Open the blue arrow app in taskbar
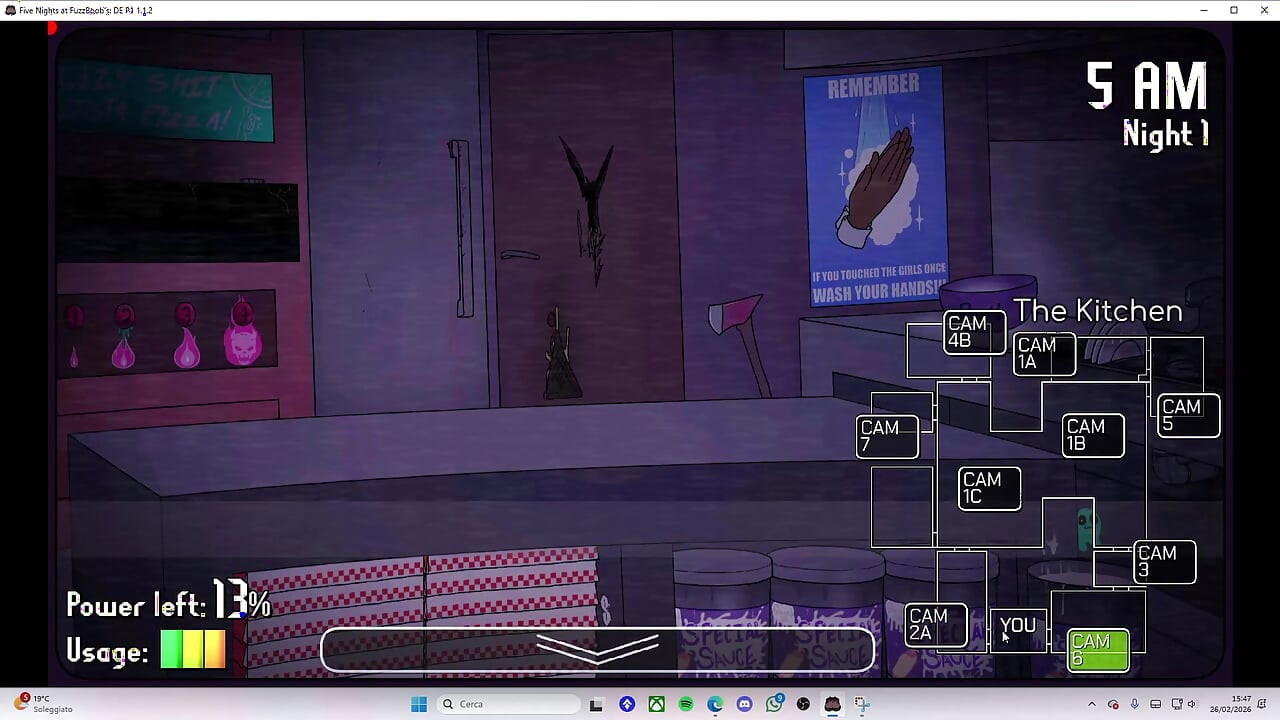 click(627, 704)
